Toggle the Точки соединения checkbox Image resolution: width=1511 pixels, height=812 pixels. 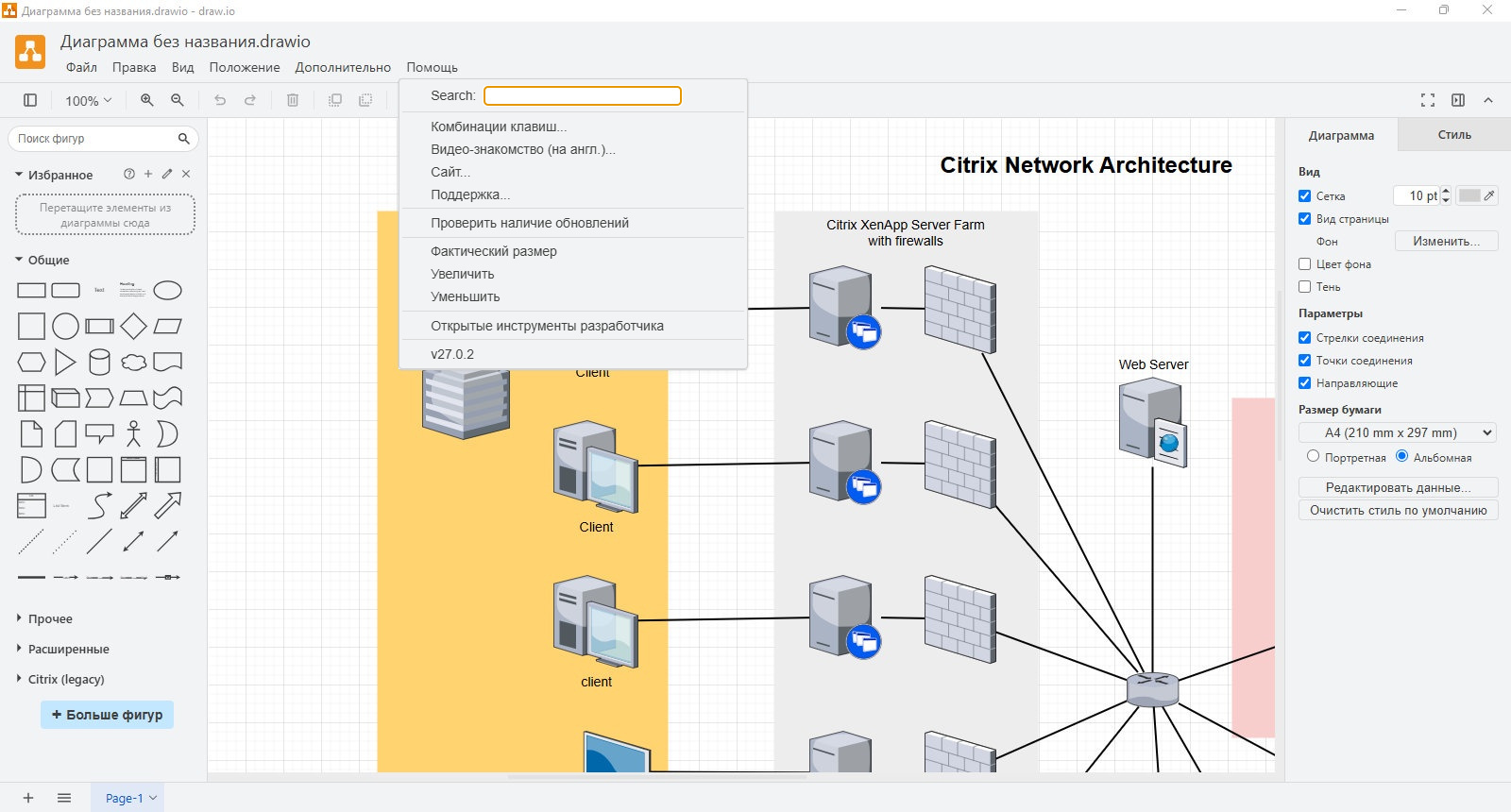coord(1304,360)
